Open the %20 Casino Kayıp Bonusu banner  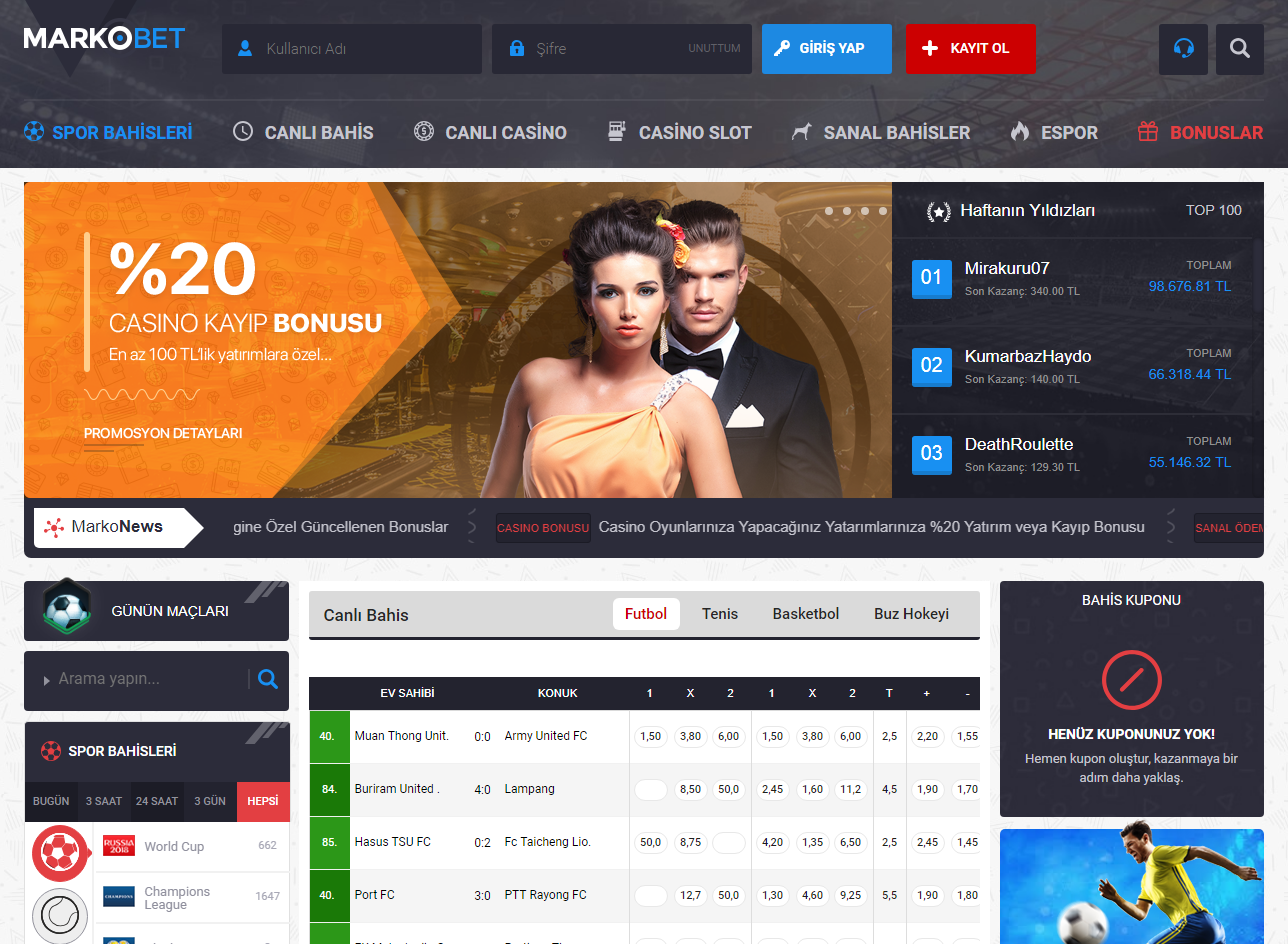[458, 340]
